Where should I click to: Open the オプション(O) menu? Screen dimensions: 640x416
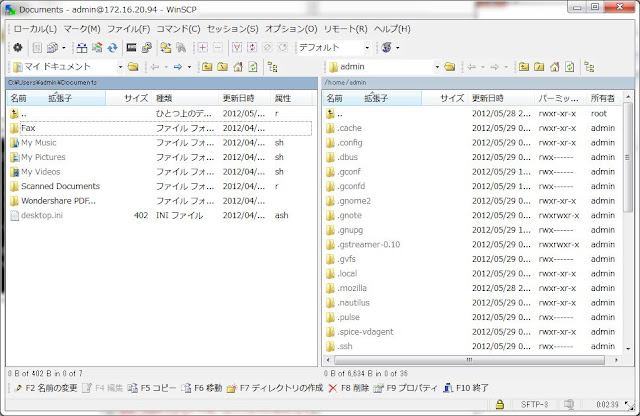click(x=291, y=29)
